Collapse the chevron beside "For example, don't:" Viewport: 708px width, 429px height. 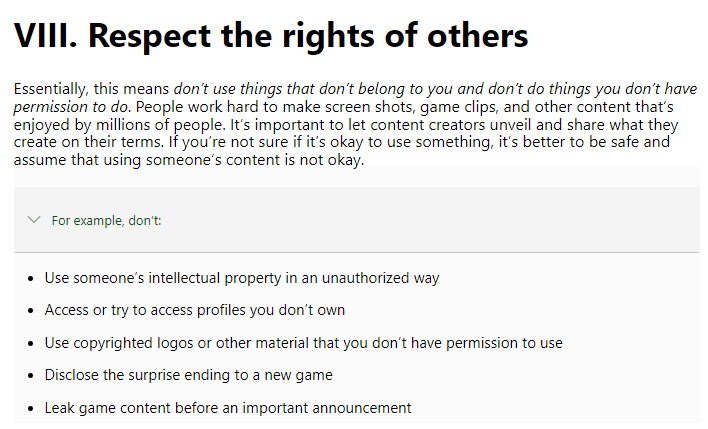(x=34, y=220)
